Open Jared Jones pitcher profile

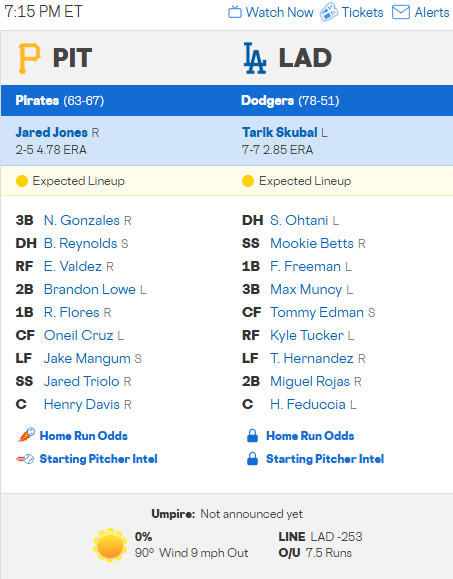tap(52, 132)
